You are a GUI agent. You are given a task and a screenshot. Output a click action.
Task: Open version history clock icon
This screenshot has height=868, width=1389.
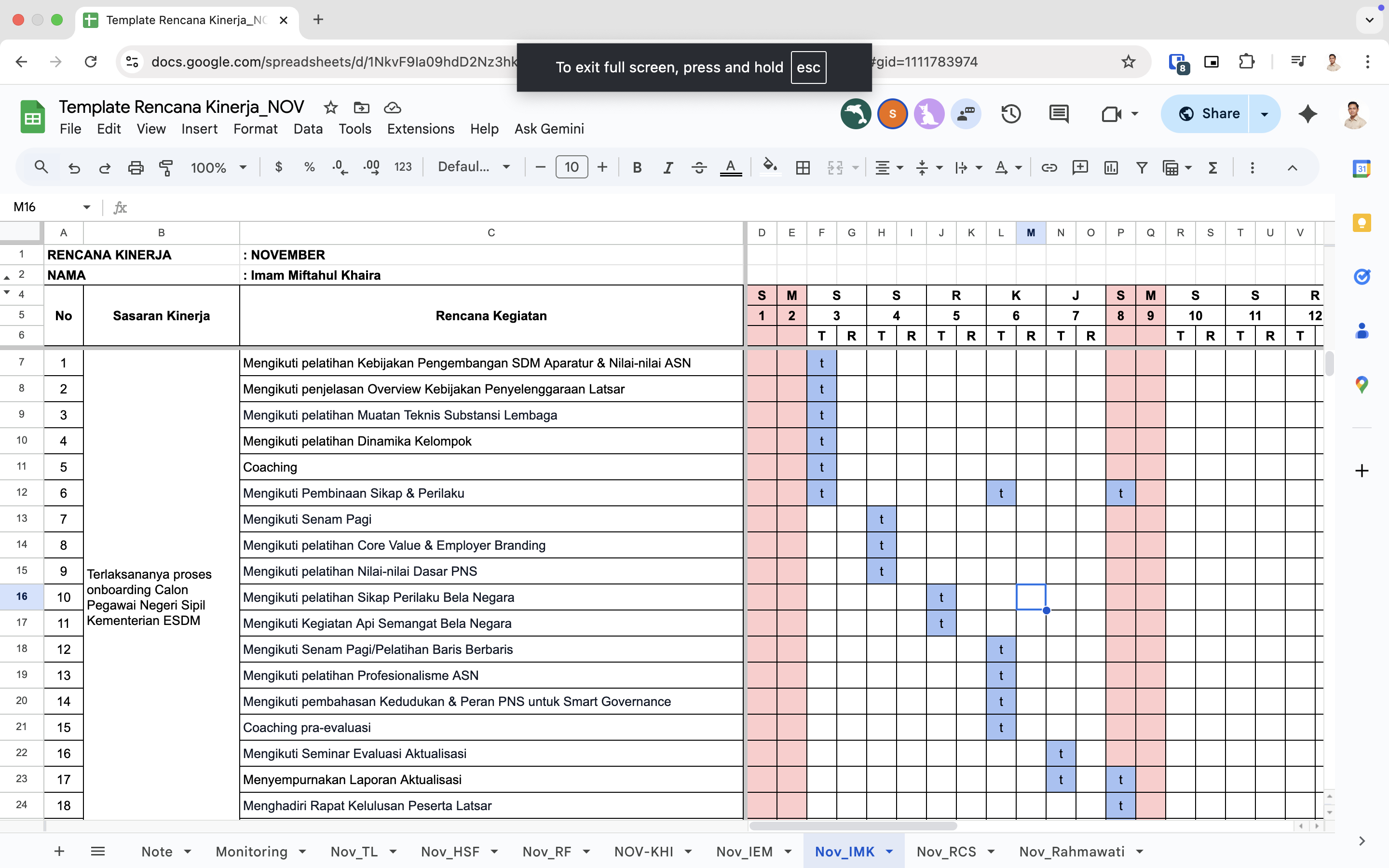pos(1011,114)
